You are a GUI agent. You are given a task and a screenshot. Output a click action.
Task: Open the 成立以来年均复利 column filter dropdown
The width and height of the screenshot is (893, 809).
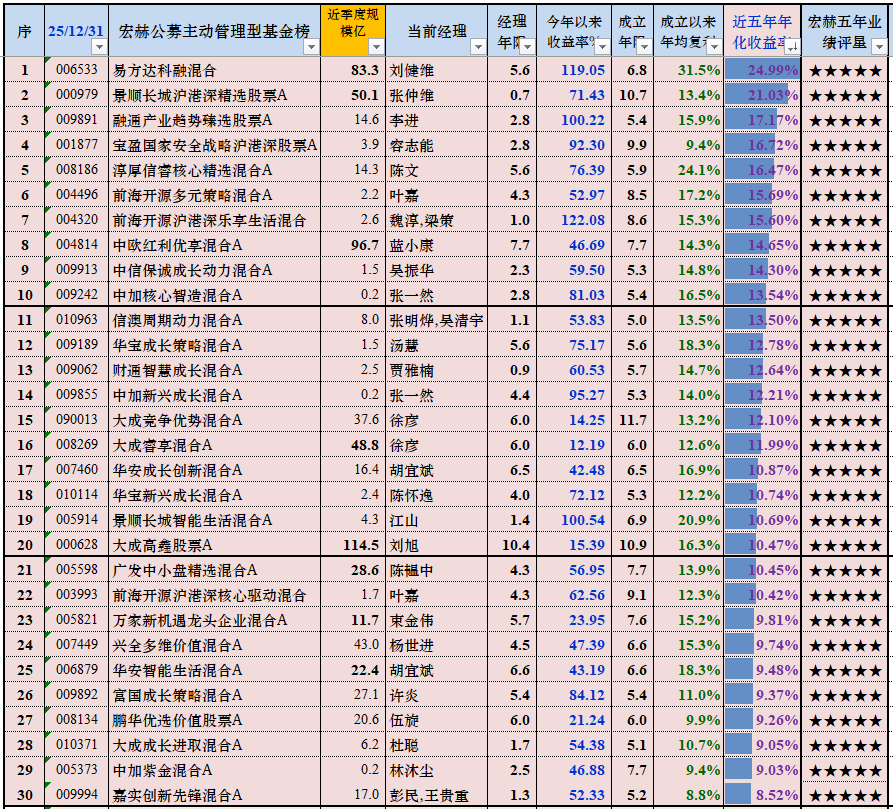pos(714,47)
